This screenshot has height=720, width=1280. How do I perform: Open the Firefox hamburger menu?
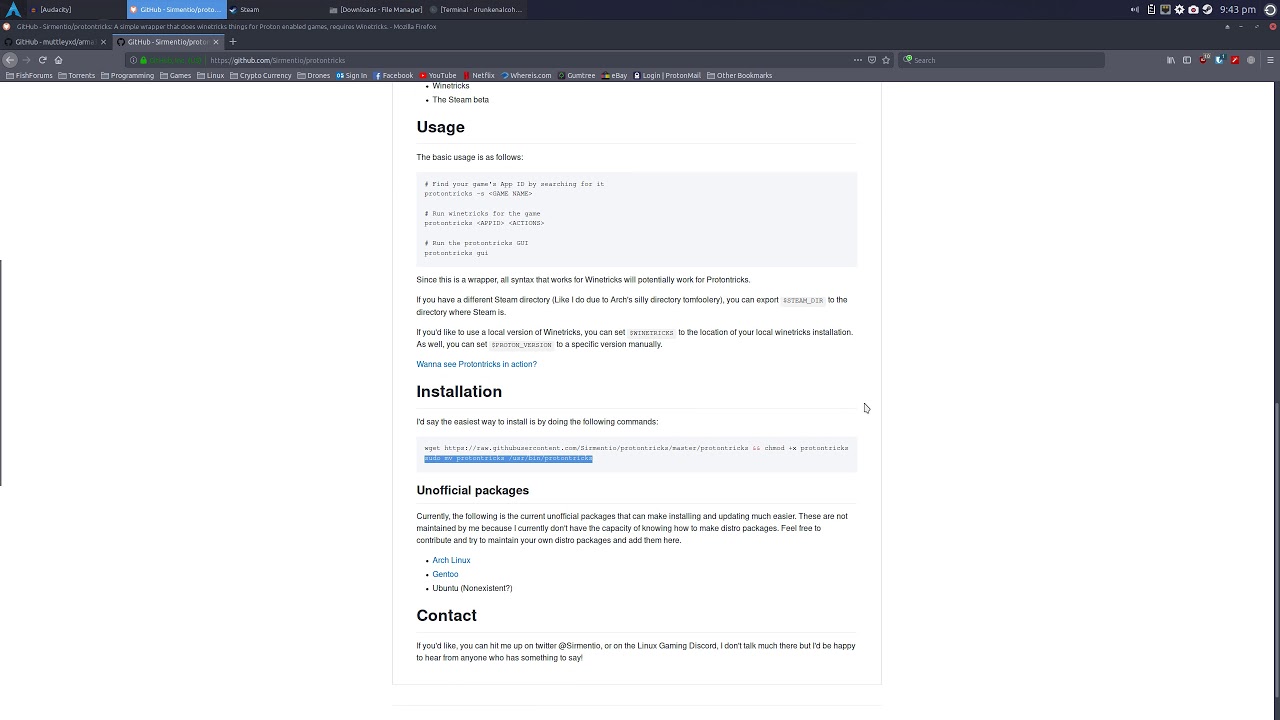(1270, 60)
